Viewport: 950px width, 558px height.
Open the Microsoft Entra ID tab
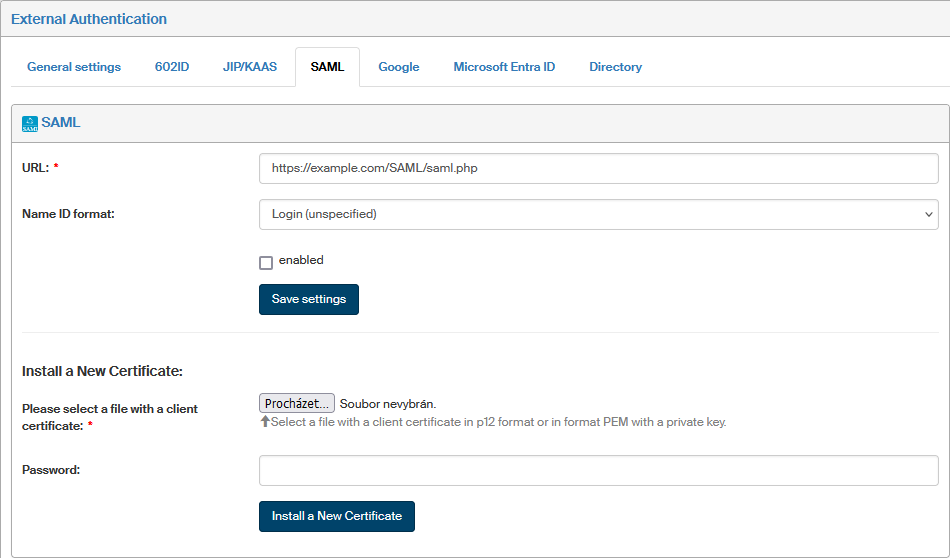pyautogui.click(x=504, y=67)
